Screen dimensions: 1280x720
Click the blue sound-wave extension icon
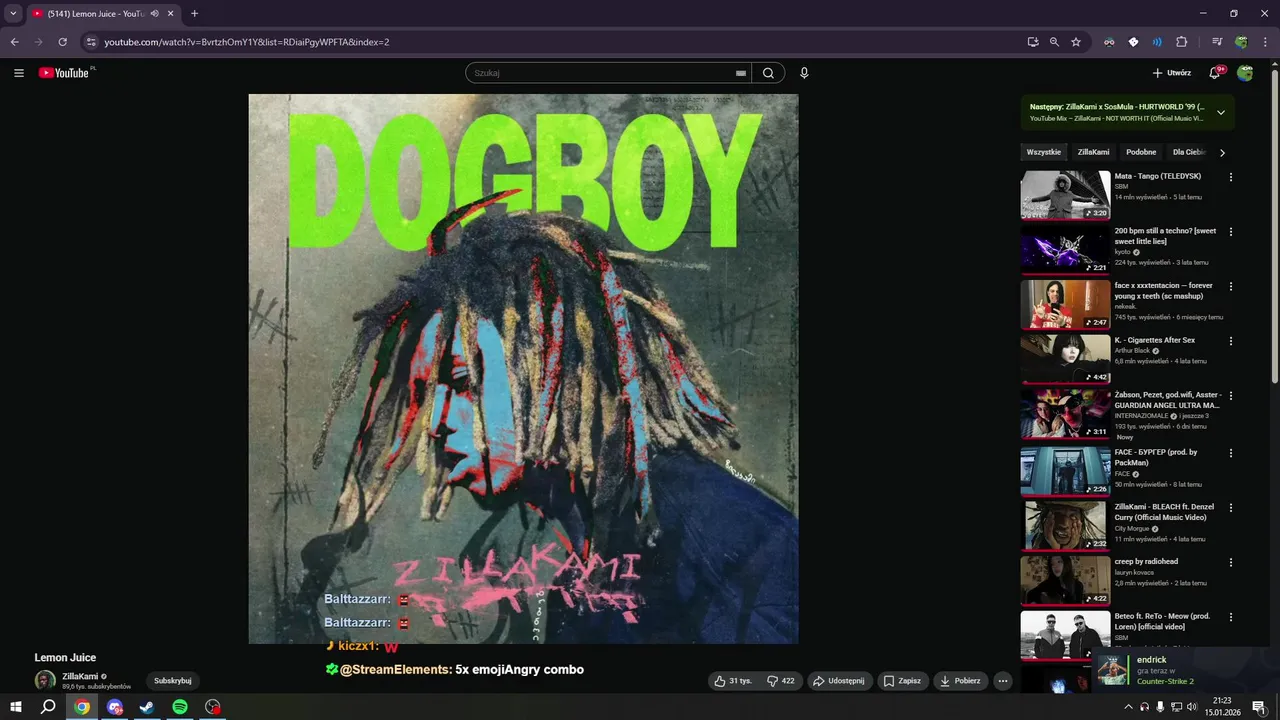1157,42
